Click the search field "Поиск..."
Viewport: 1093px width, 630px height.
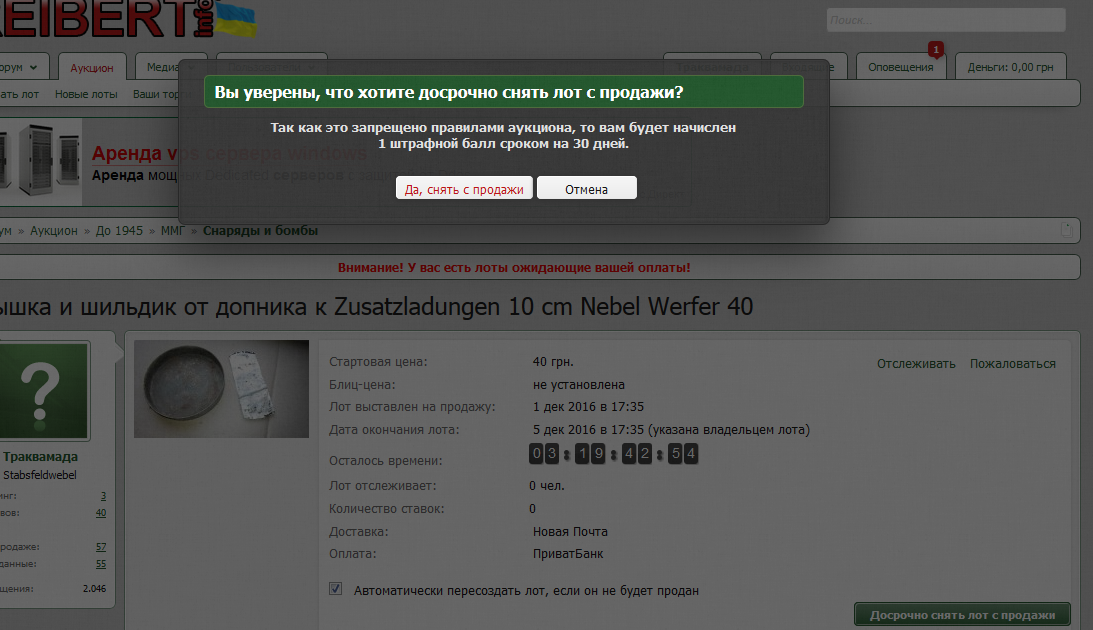click(946, 20)
